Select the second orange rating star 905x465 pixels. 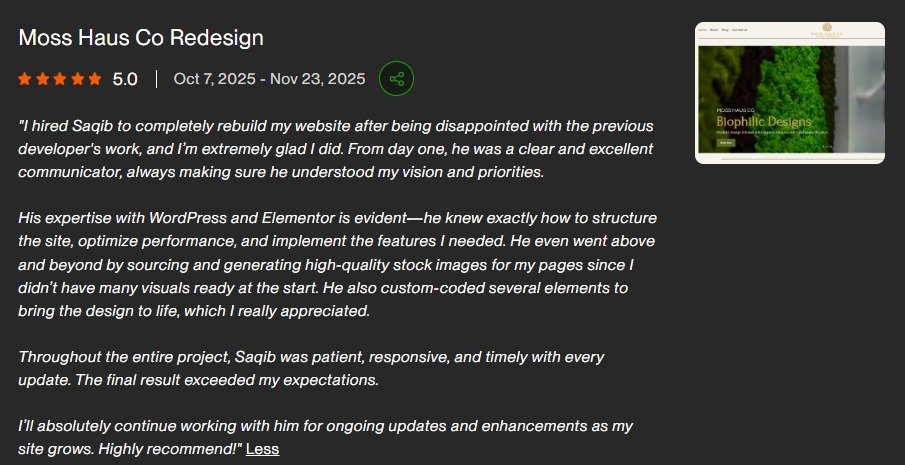click(43, 79)
